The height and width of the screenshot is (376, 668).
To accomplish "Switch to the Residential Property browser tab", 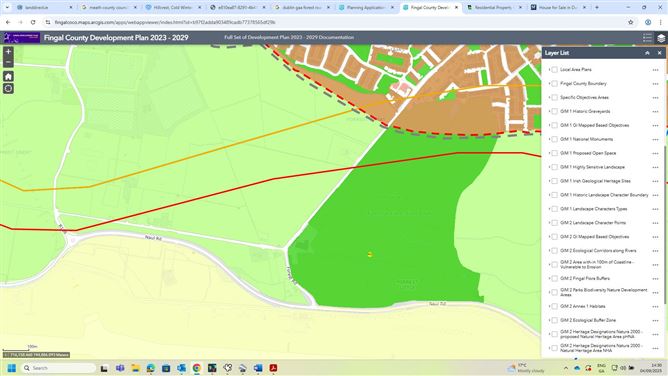I will pos(494,8).
